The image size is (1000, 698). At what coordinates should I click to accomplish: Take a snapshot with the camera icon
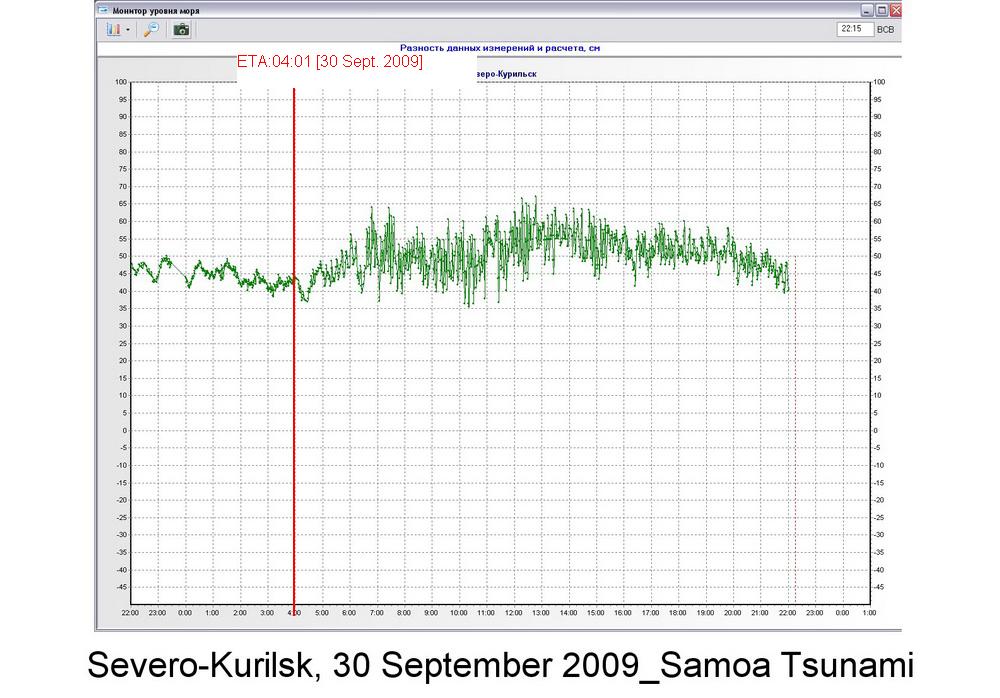(x=181, y=30)
